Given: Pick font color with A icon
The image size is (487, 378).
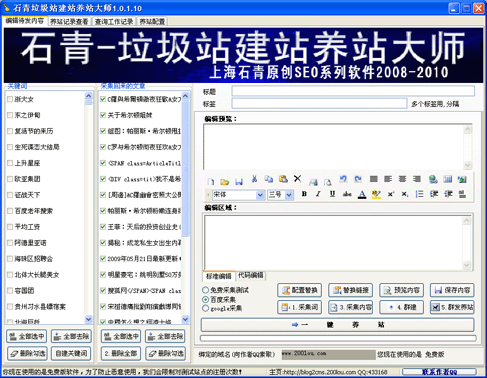Looking at the screenshot, I should 362,194.
